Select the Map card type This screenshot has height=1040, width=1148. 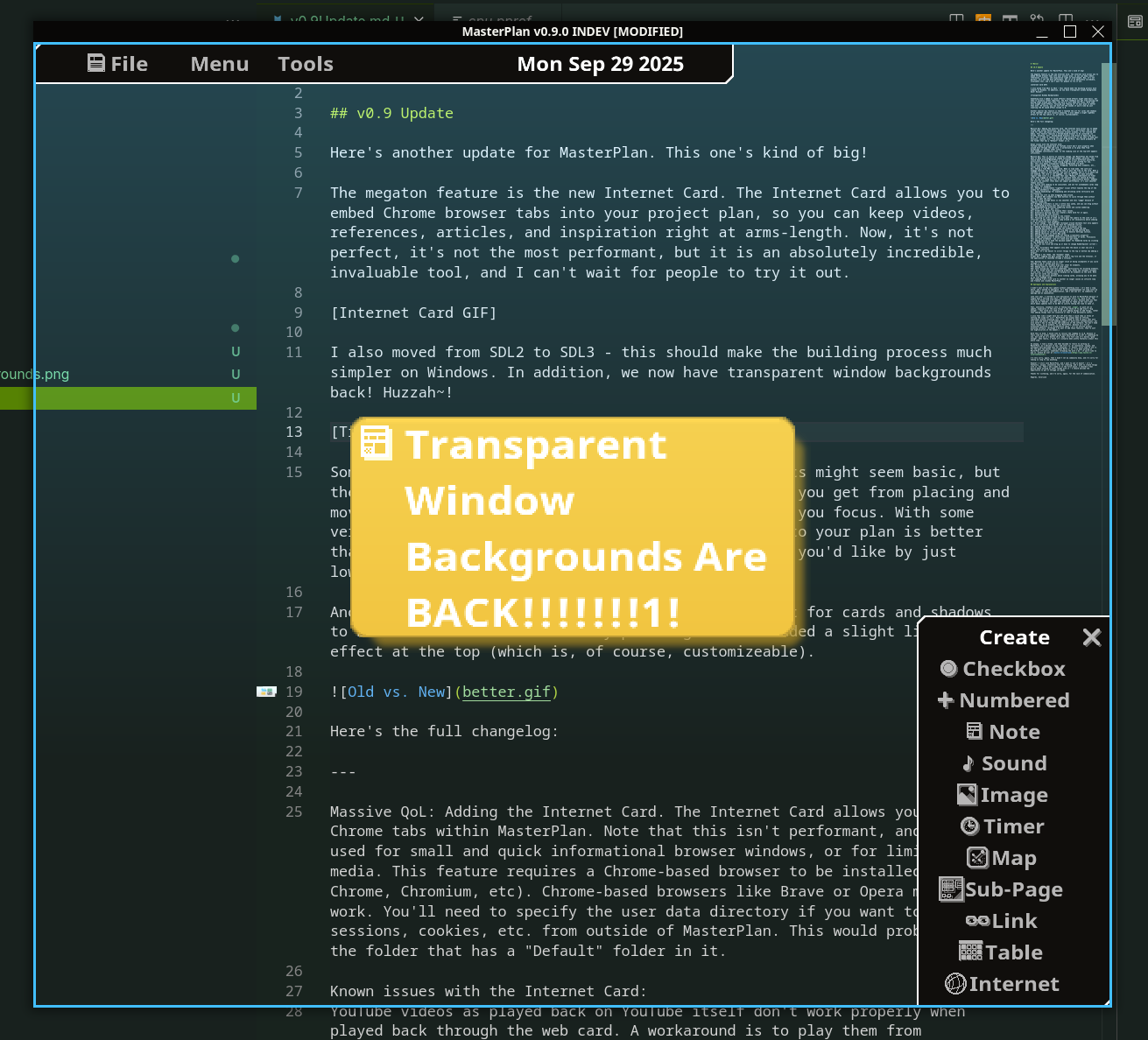pos(1004,858)
